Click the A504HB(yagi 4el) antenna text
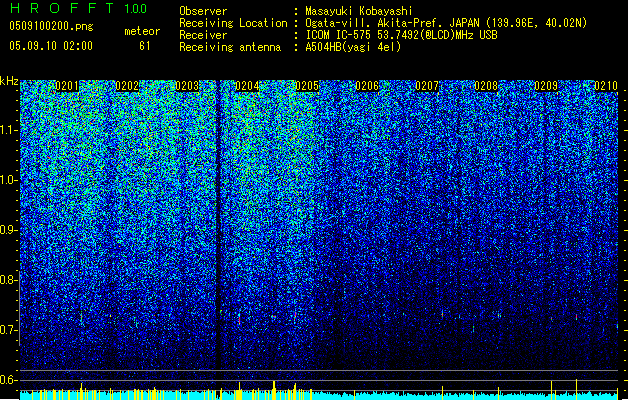Screen dimensions: 629x400 click(x=353, y=47)
